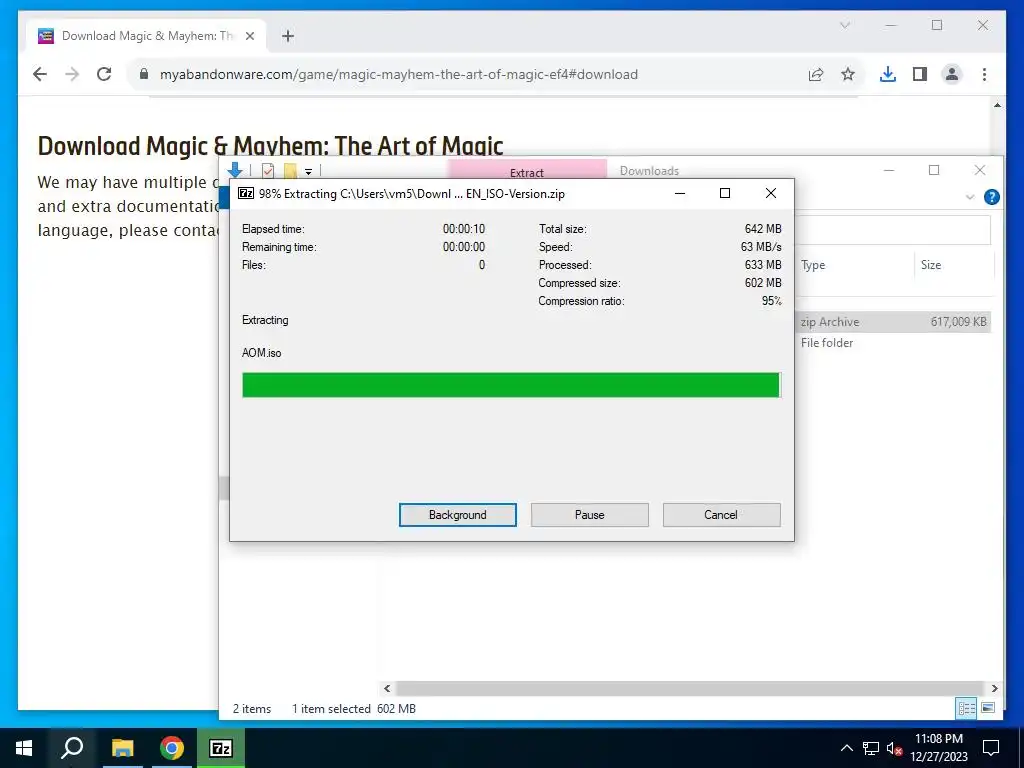The width and height of the screenshot is (1024, 768).
Task: Click the 617,009 KB size value
Action: pos(958,321)
